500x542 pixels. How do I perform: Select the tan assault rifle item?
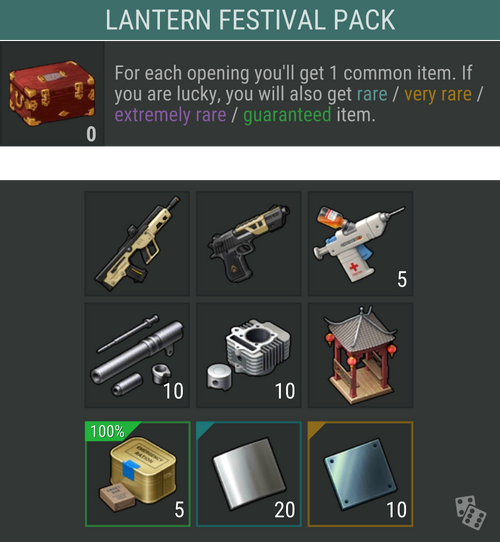click(x=137, y=244)
